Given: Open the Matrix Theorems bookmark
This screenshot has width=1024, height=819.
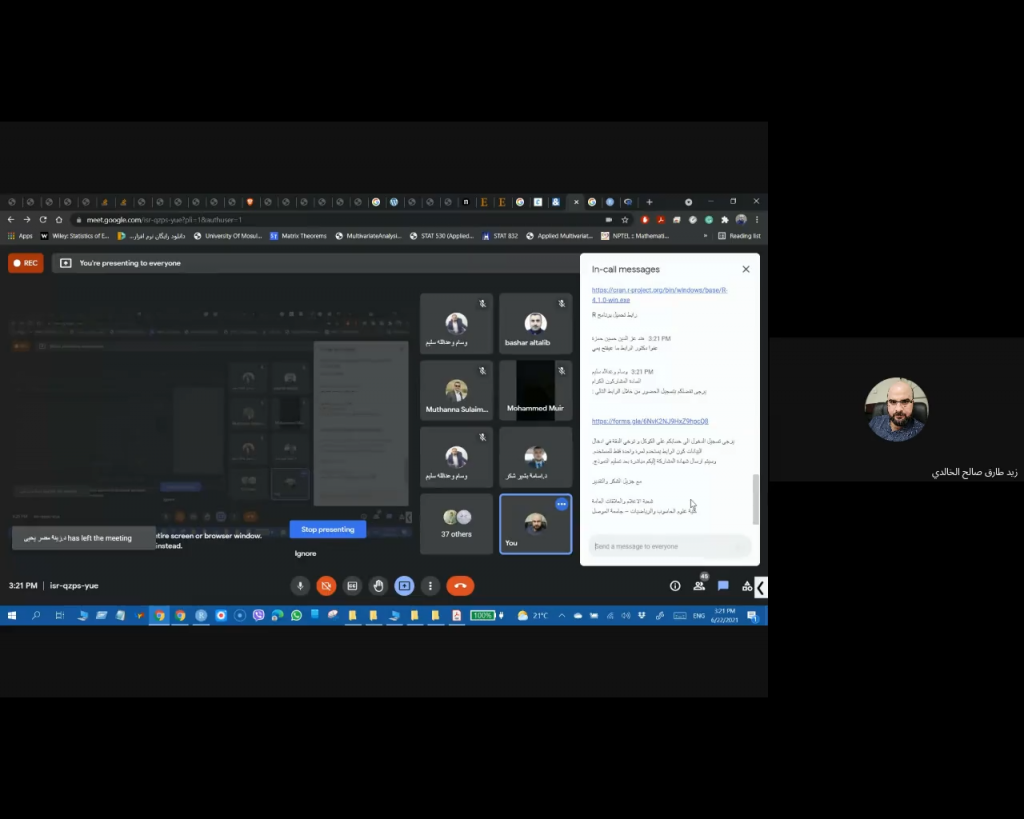Looking at the screenshot, I should (297, 236).
